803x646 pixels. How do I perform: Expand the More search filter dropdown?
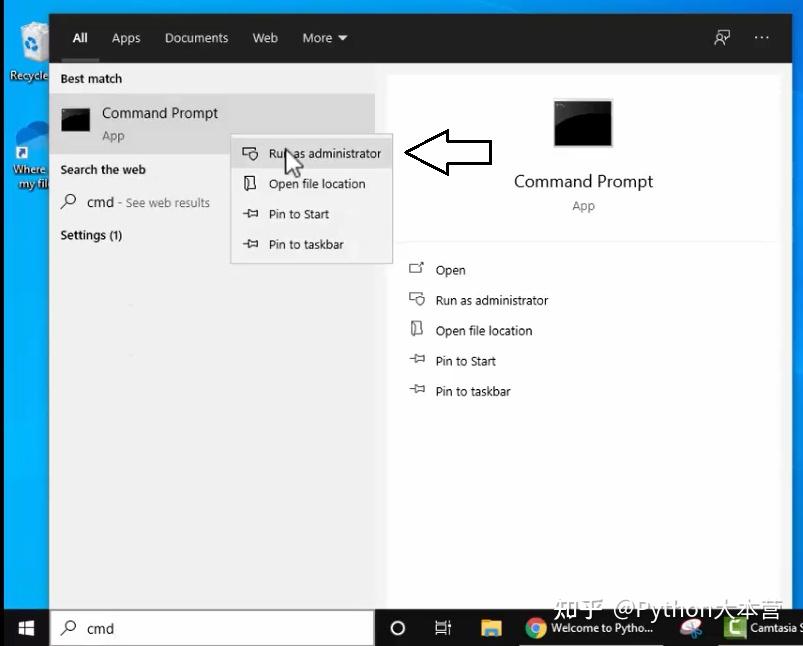(323, 37)
